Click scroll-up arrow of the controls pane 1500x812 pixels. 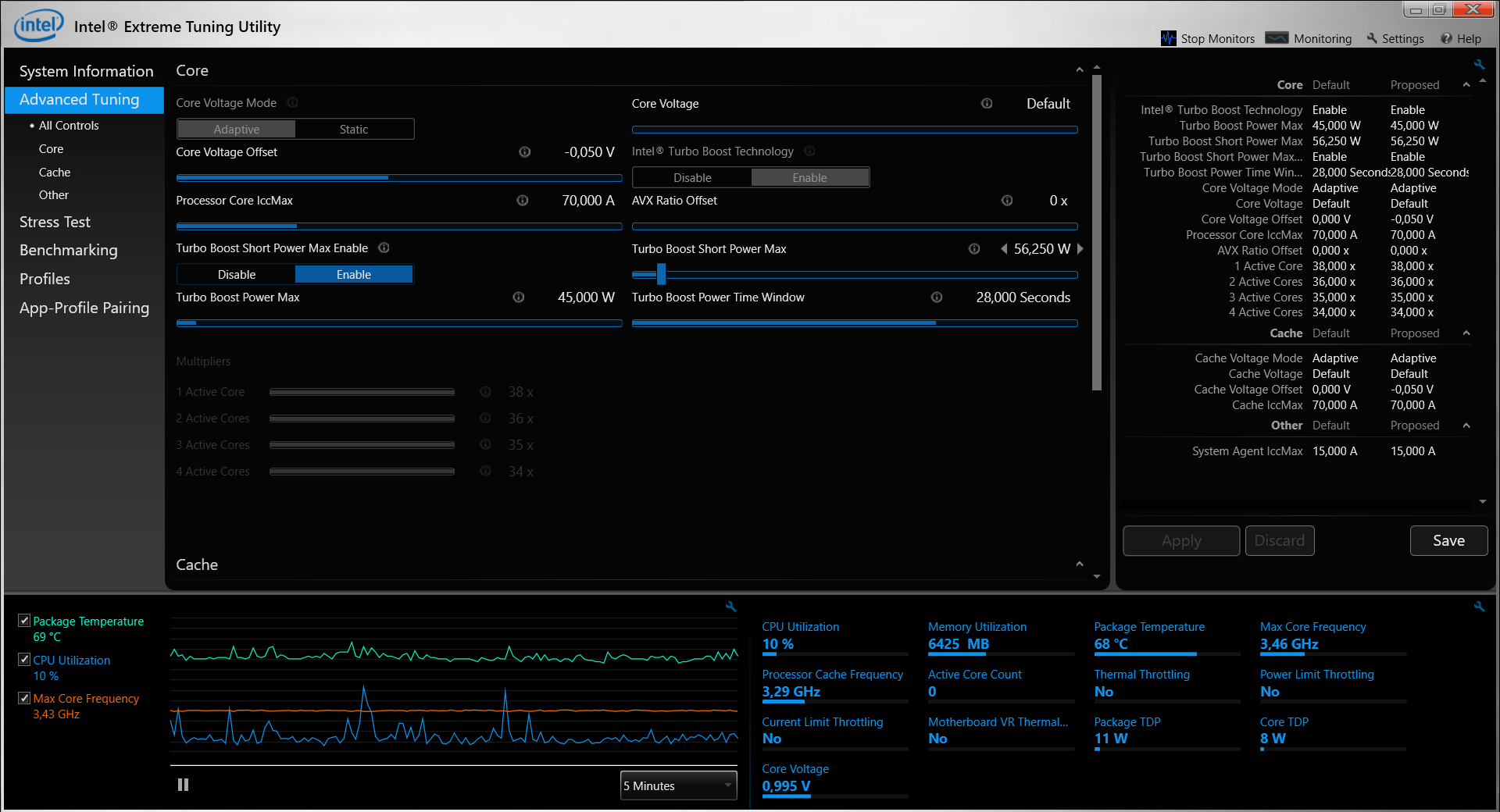[1097, 67]
